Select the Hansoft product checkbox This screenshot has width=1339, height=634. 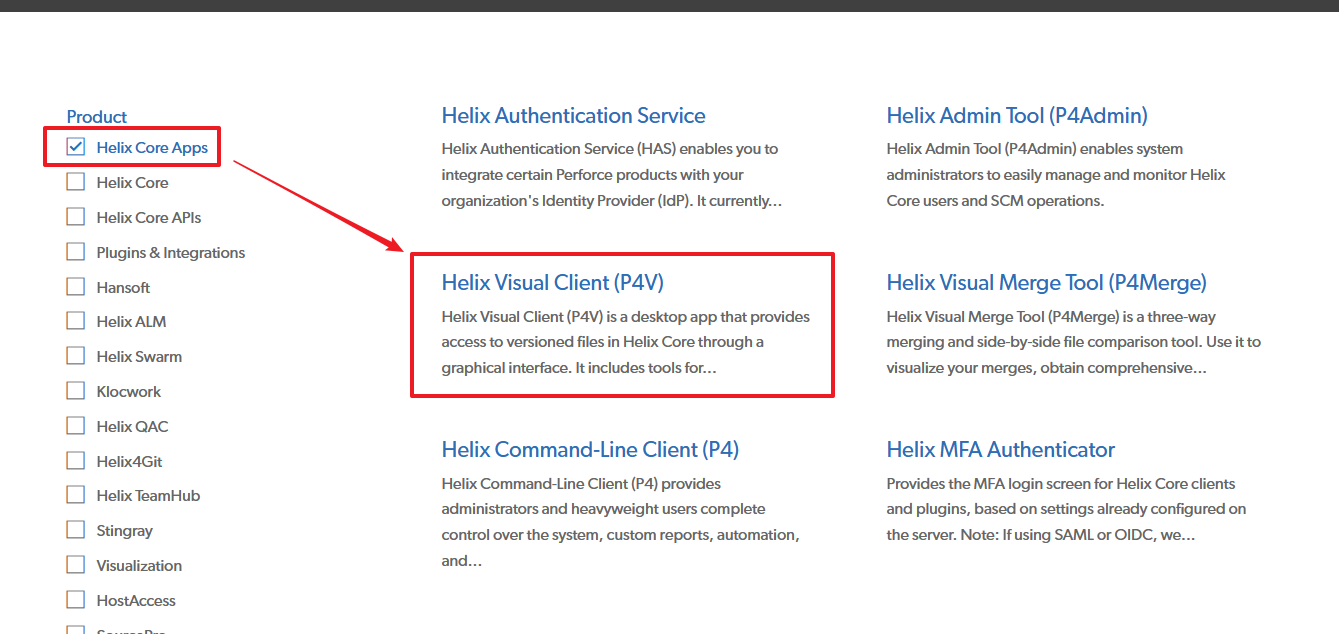75,287
